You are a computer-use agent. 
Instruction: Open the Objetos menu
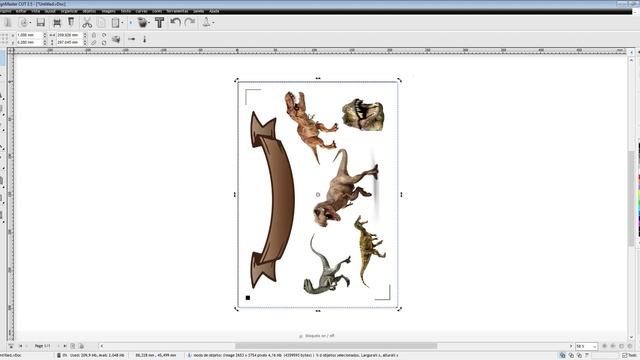click(x=89, y=11)
